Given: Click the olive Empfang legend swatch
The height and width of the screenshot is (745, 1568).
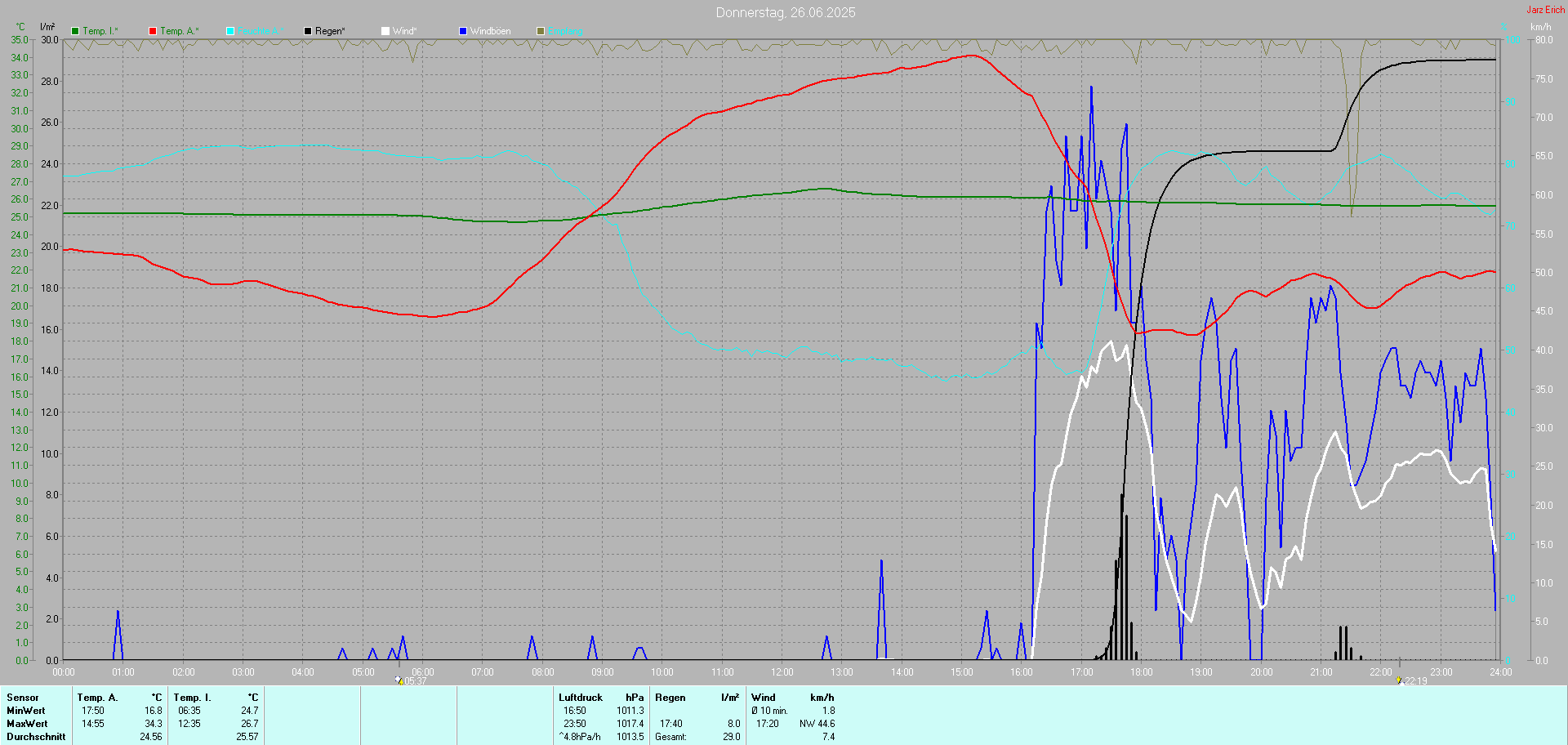Looking at the screenshot, I should pyautogui.click(x=541, y=31).
